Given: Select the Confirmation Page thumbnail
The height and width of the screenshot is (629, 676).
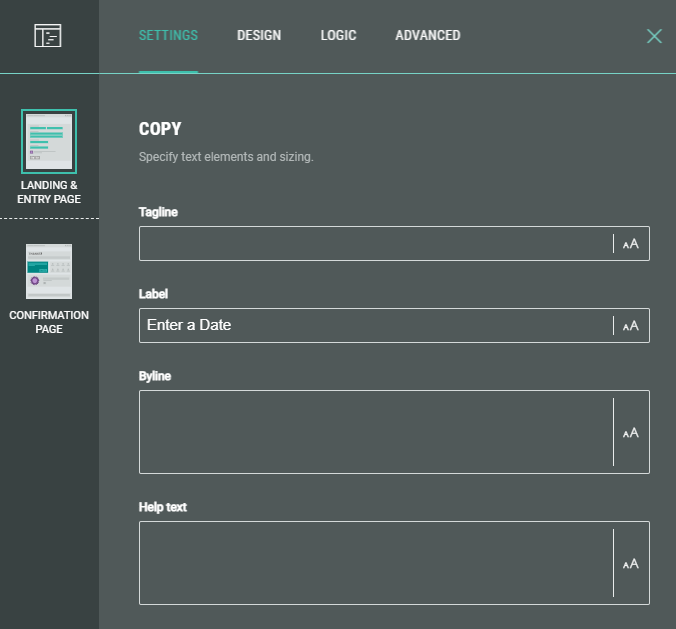Looking at the screenshot, I should (49, 271).
